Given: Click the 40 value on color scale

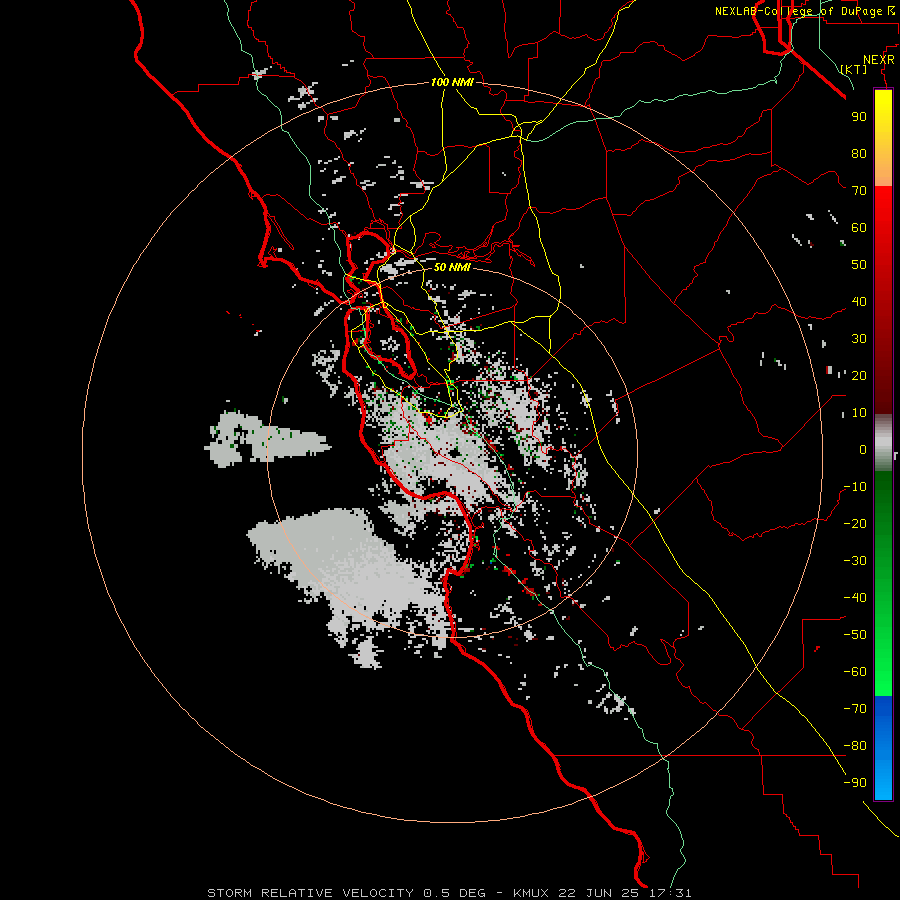Looking at the screenshot, I should pyautogui.click(x=859, y=302).
